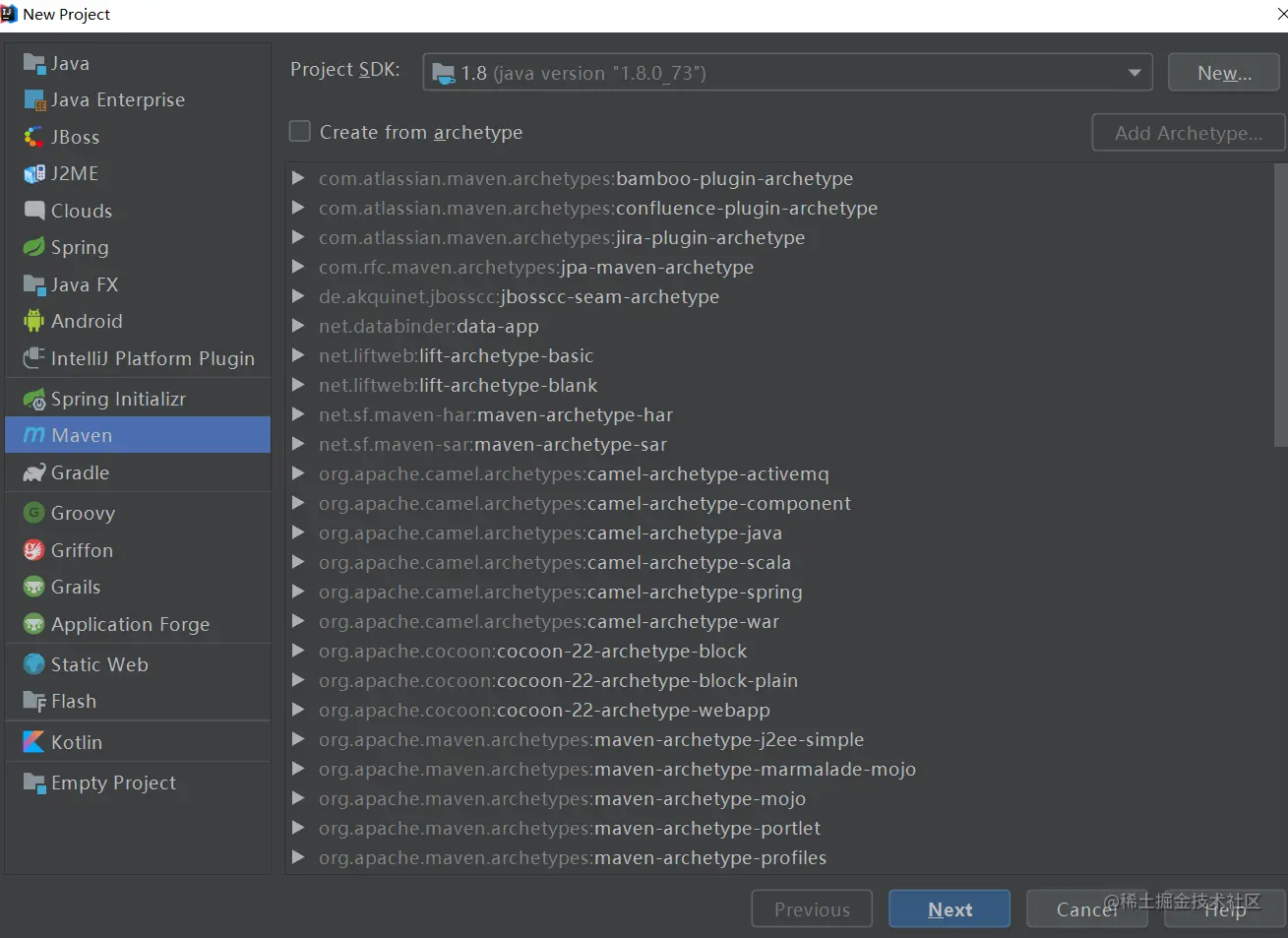
Task: Select cocoon-22-archetype-block-plain row text
Action: coord(558,680)
